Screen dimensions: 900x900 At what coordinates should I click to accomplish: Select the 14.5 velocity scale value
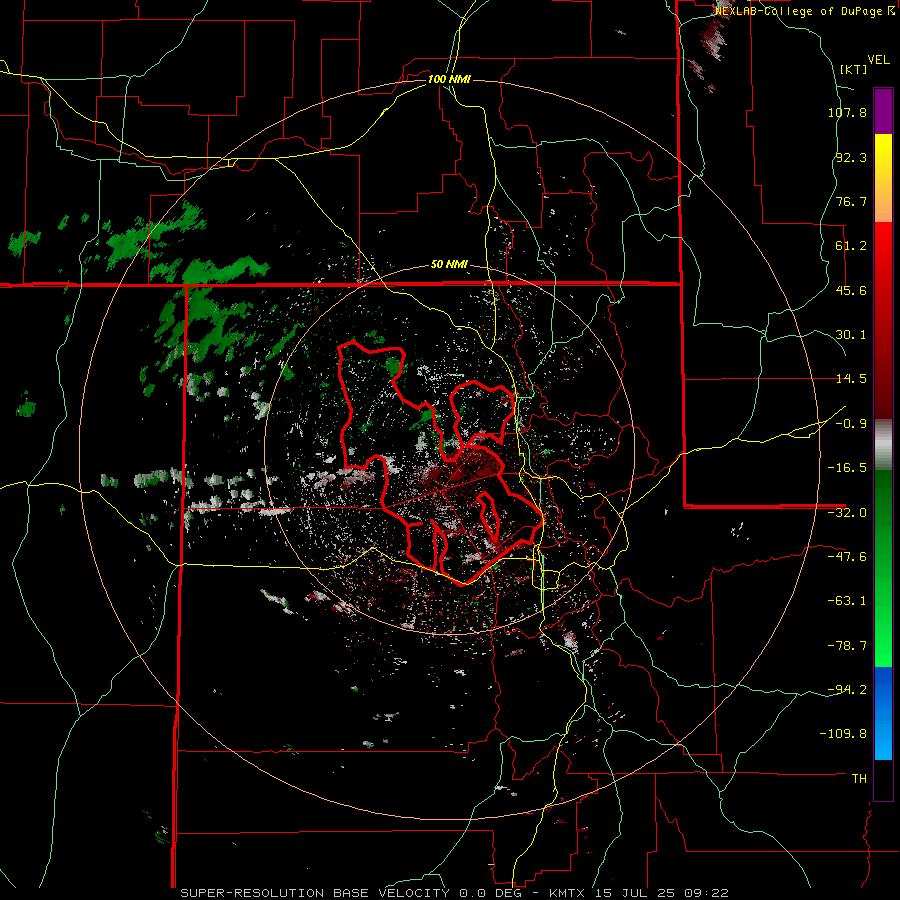pyautogui.click(x=851, y=379)
